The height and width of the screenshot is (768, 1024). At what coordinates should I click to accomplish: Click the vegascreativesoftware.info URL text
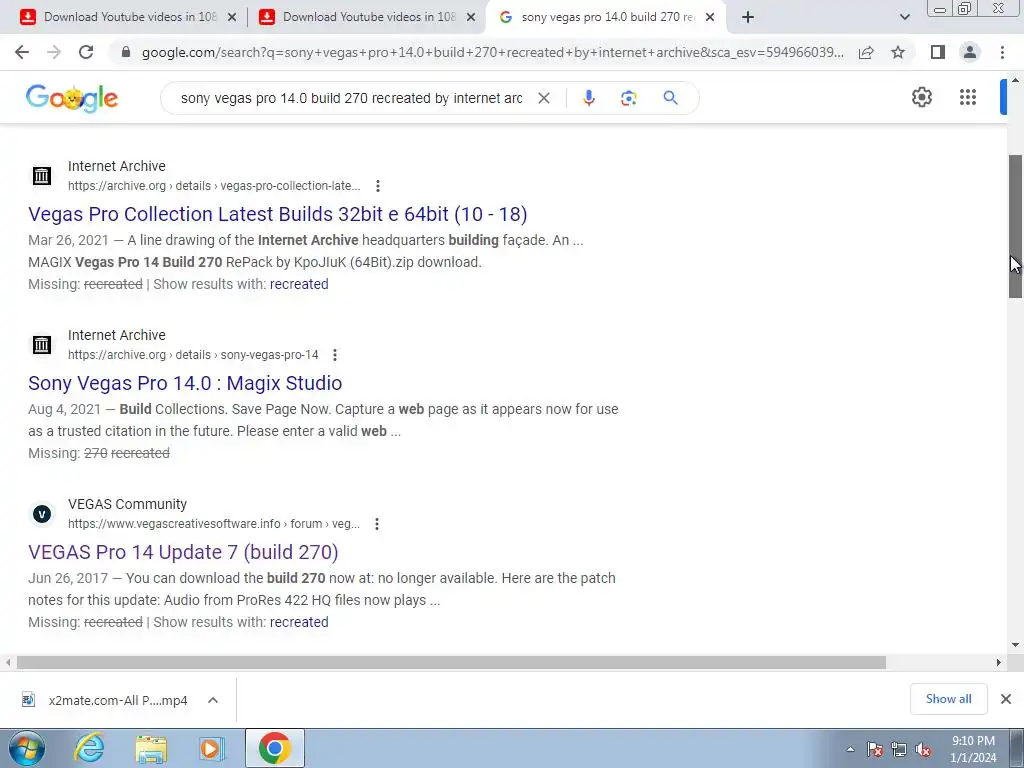(214, 524)
